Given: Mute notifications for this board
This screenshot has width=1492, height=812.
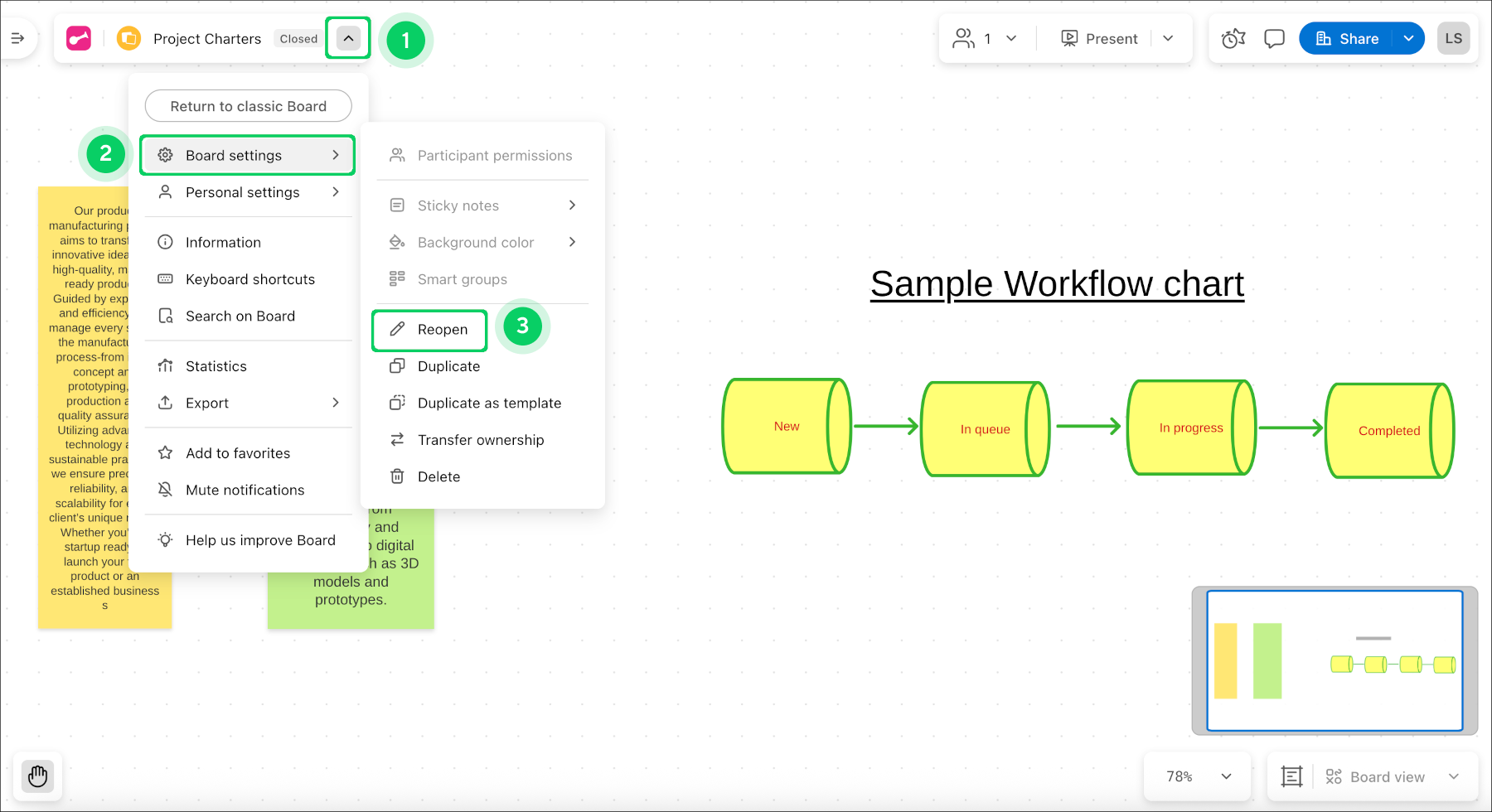Looking at the screenshot, I should pos(245,491).
